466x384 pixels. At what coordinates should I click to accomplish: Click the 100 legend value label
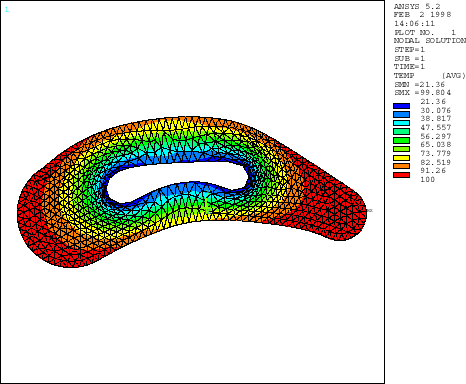(428, 180)
